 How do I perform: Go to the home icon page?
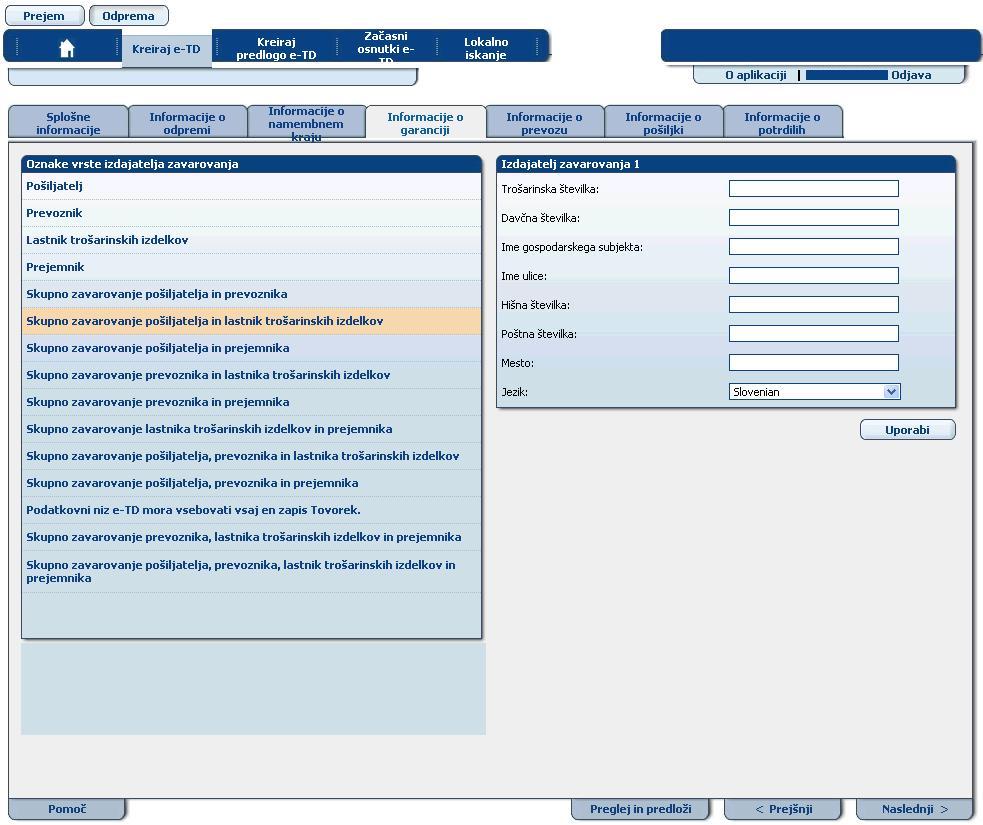pos(66,48)
